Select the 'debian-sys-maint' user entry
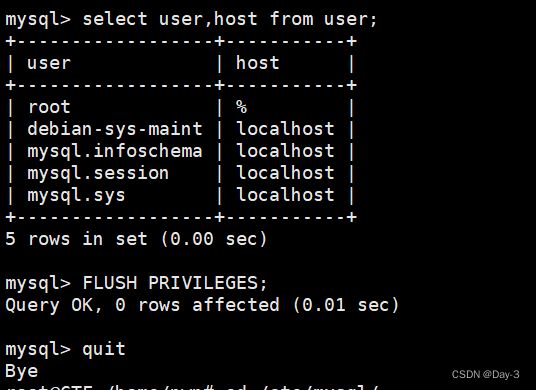 click(x=115, y=129)
